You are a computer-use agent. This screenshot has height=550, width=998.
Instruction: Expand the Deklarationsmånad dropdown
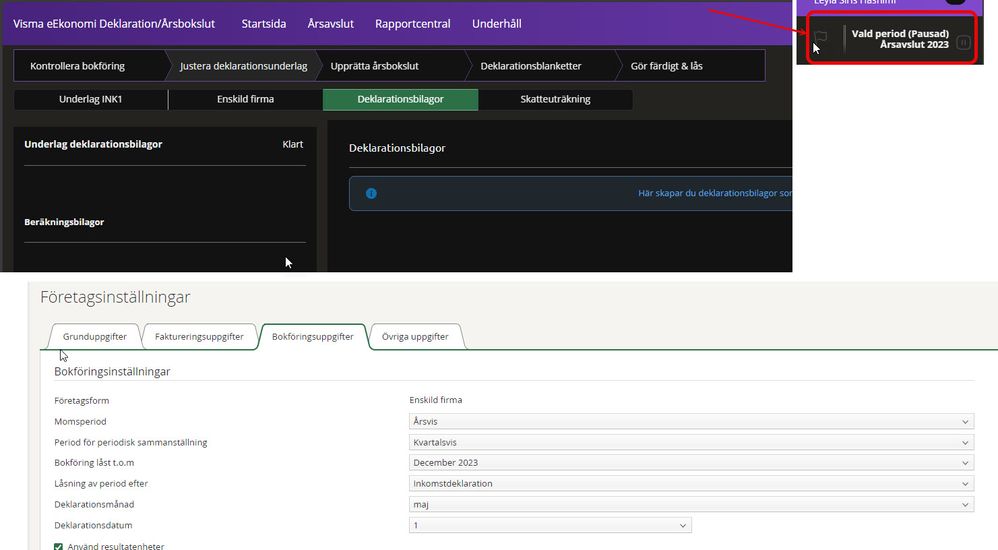(691, 505)
